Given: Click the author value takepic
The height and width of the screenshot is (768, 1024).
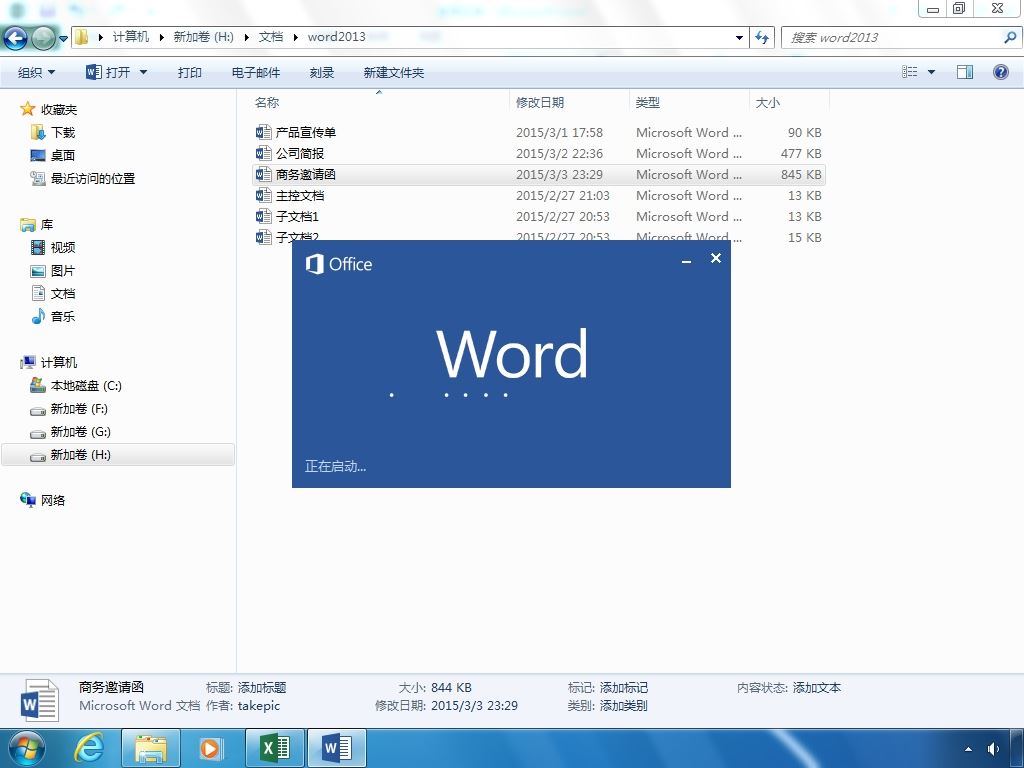Looking at the screenshot, I should coord(259,705).
